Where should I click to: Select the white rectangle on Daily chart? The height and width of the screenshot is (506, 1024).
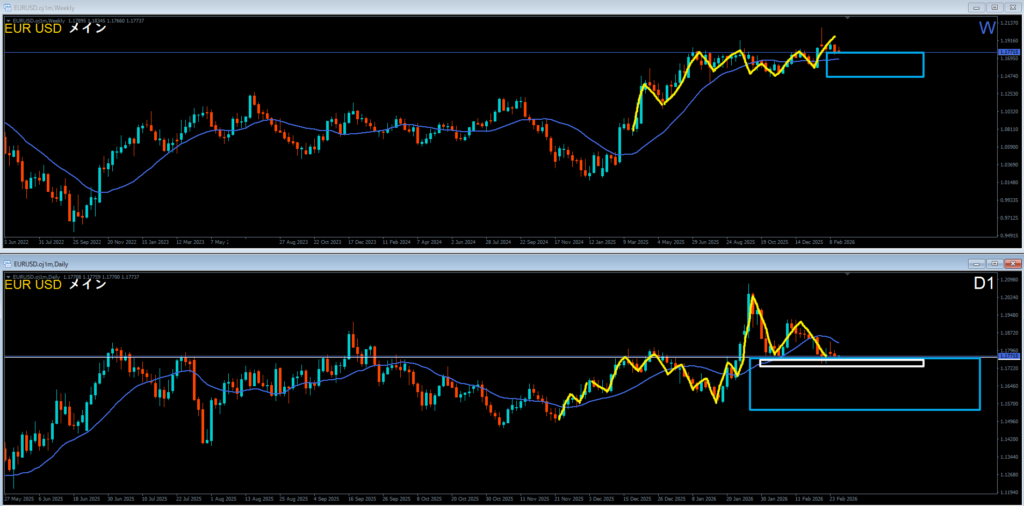click(x=840, y=362)
